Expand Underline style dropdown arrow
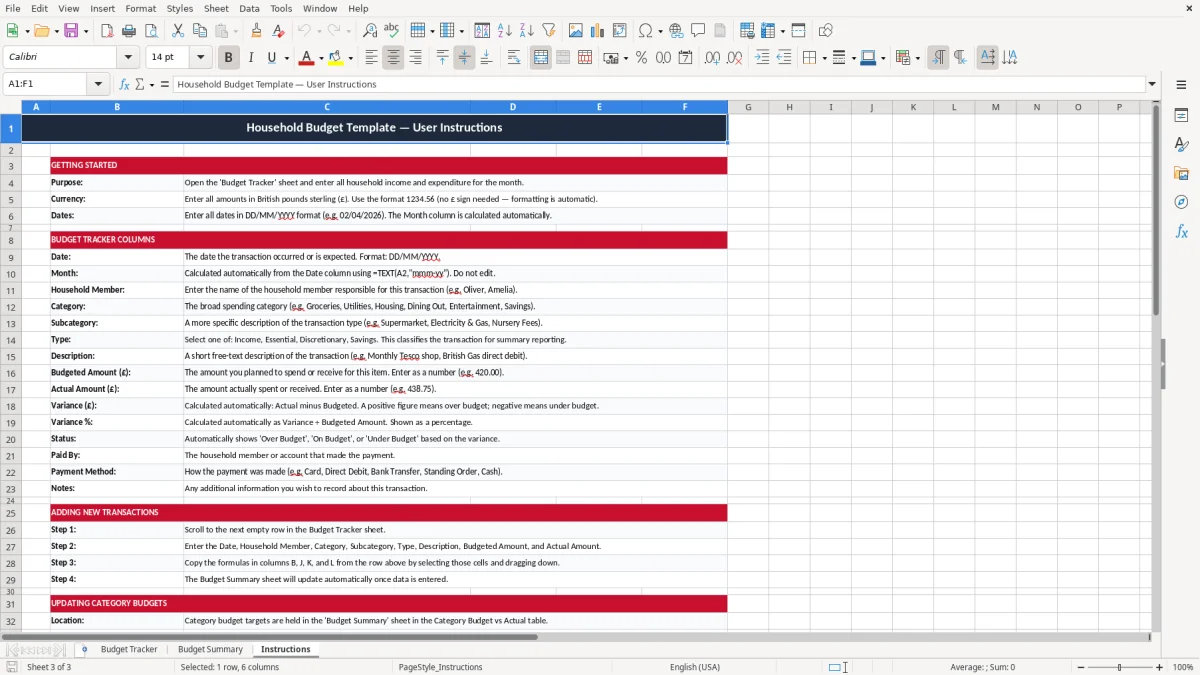This screenshot has height=675, width=1200. (x=287, y=58)
